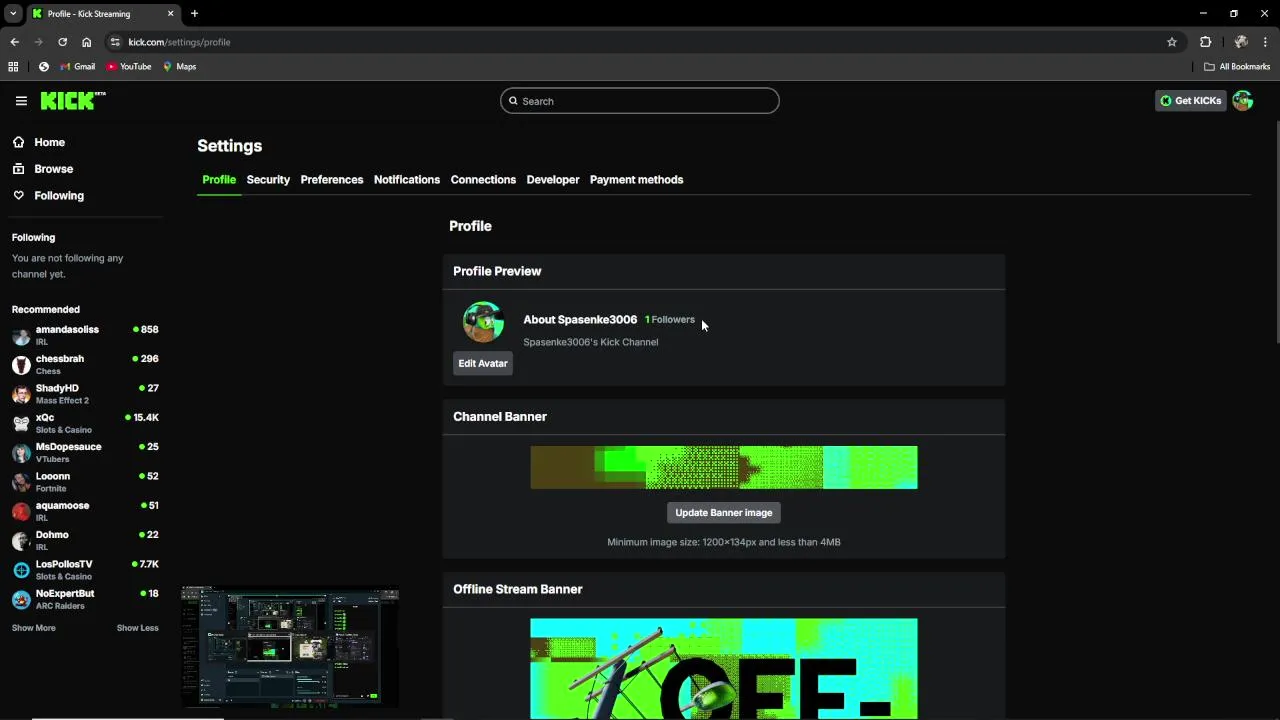1280x720 pixels.
Task: Switch to the Security tab
Action: [268, 180]
